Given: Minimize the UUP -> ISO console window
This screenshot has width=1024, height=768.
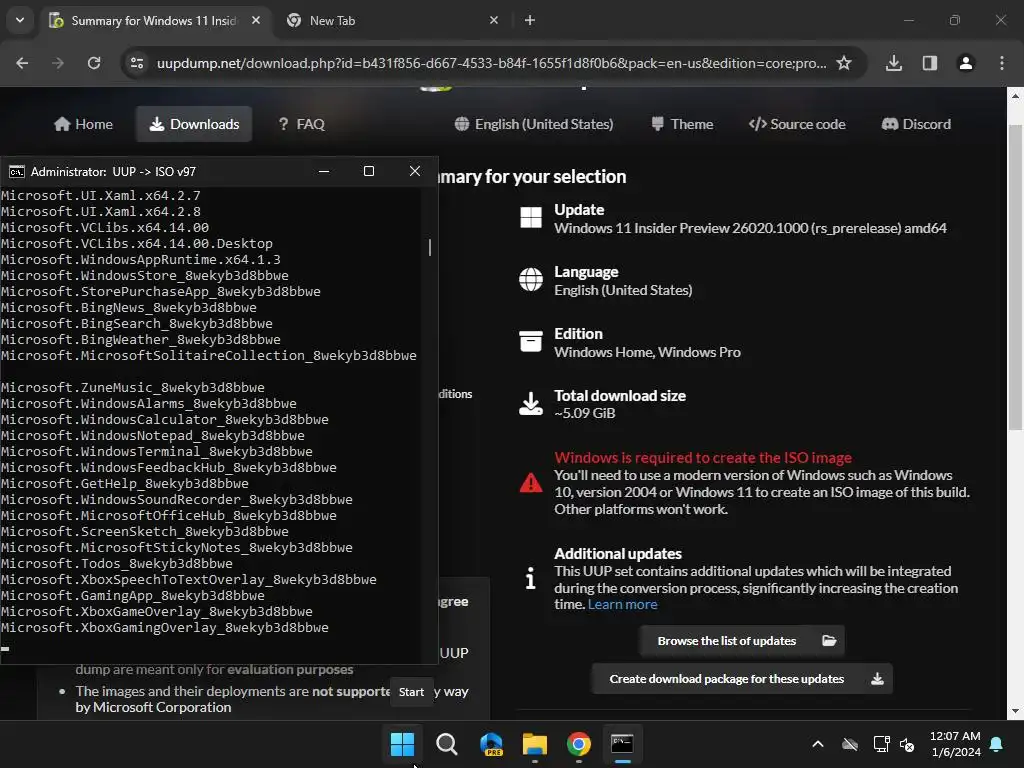Looking at the screenshot, I should (324, 171).
